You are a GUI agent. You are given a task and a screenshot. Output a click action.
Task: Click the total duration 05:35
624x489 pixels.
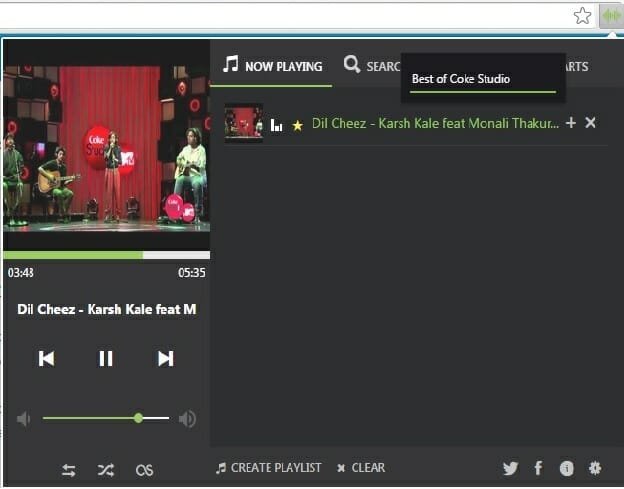pos(192,273)
